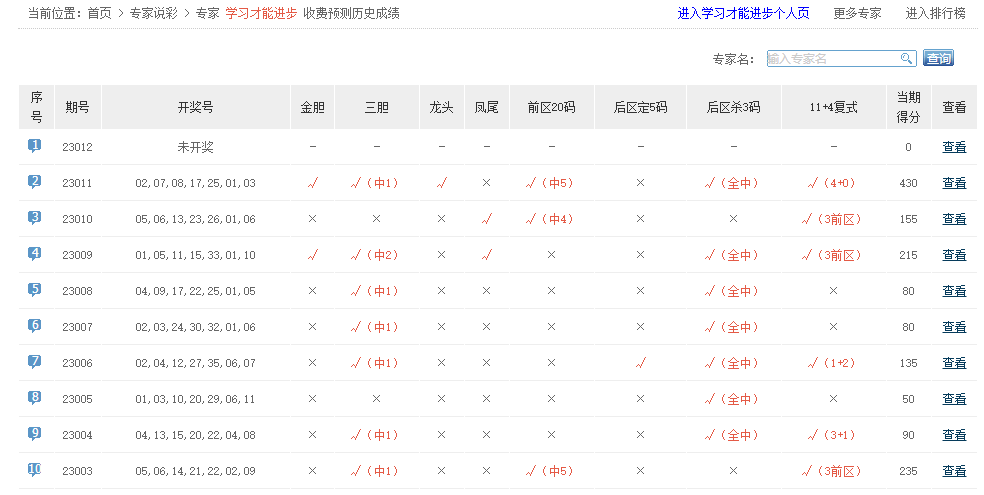This screenshot has height=495, width=984.
Task: View details for period 23011
Action: 954,183
